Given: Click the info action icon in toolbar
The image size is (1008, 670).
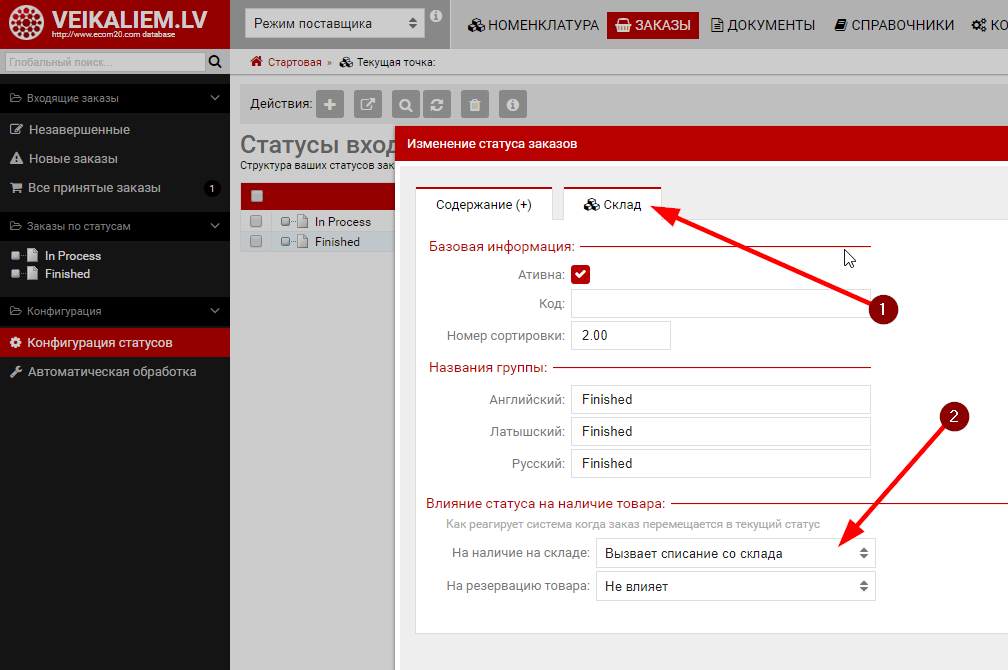Looking at the screenshot, I should [x=512, y=104].
